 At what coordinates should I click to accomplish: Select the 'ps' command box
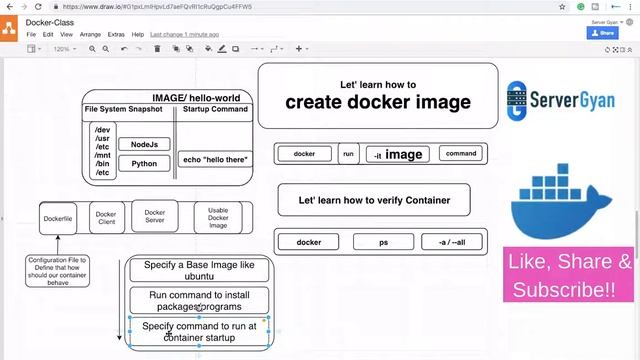(x=383, y=242)
